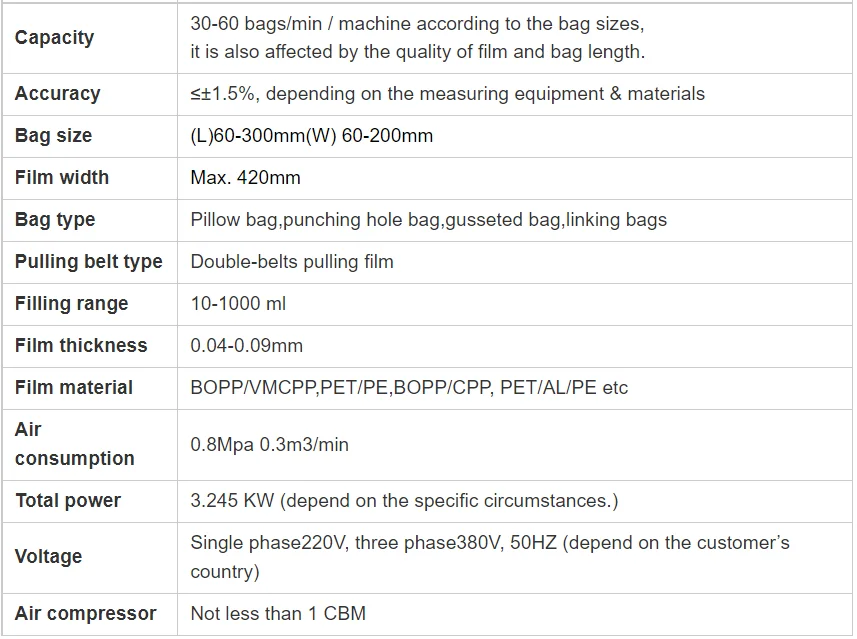Click the Capacity row label

54,38
